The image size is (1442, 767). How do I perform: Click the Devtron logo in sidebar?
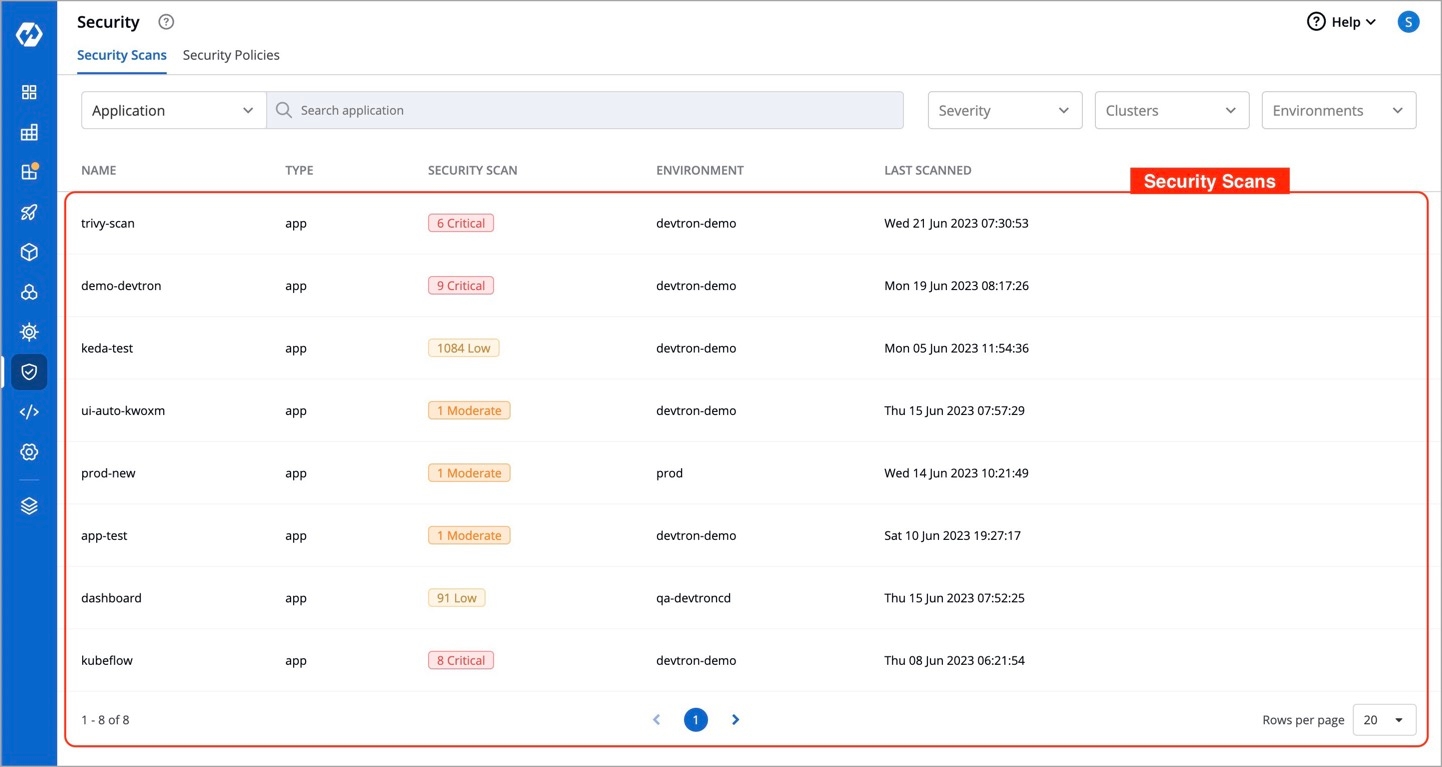click(x=29, y=34)
